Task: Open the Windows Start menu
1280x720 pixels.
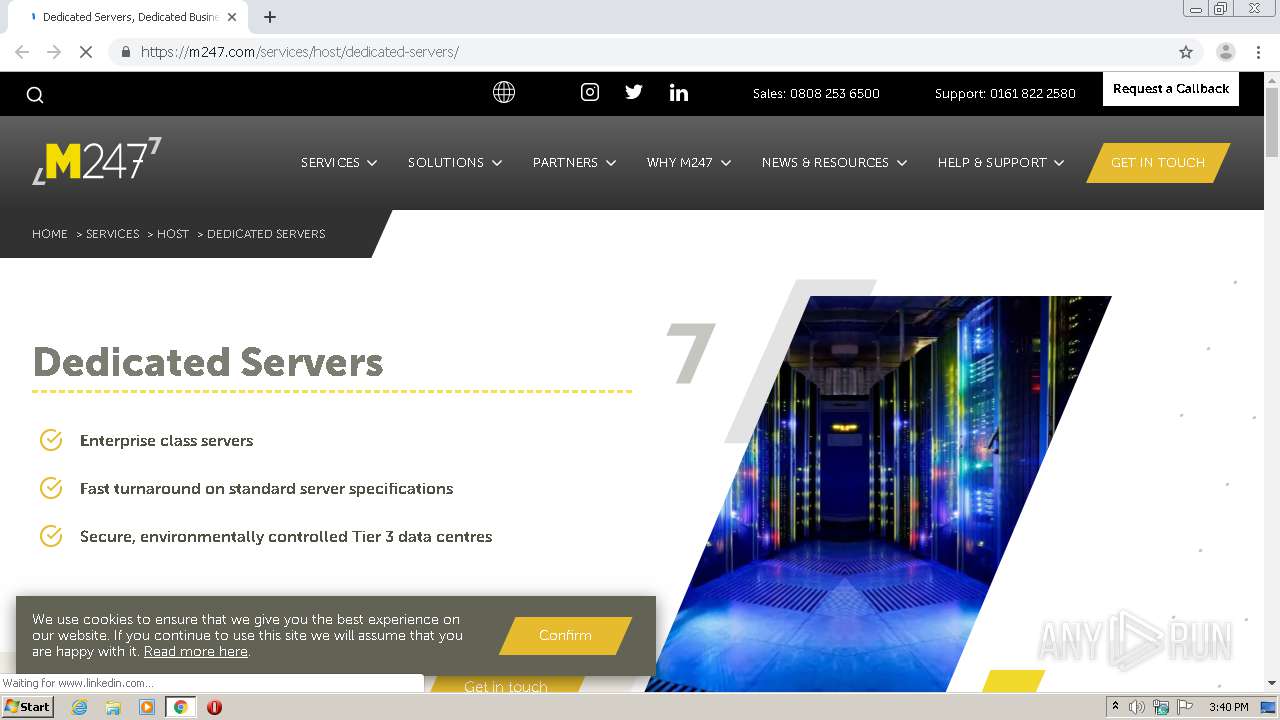Action: 28,707
